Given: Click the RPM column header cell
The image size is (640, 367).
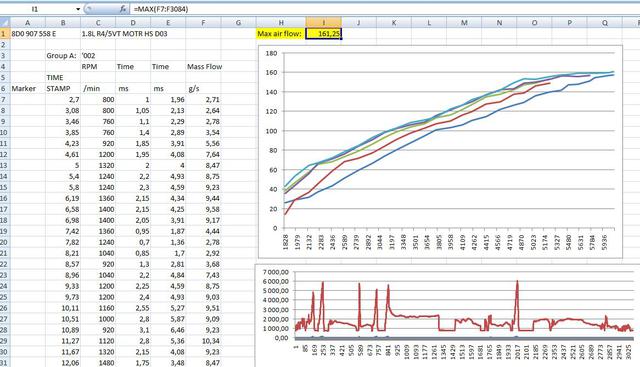Looking at the screenshot, I should click(98, 67).
